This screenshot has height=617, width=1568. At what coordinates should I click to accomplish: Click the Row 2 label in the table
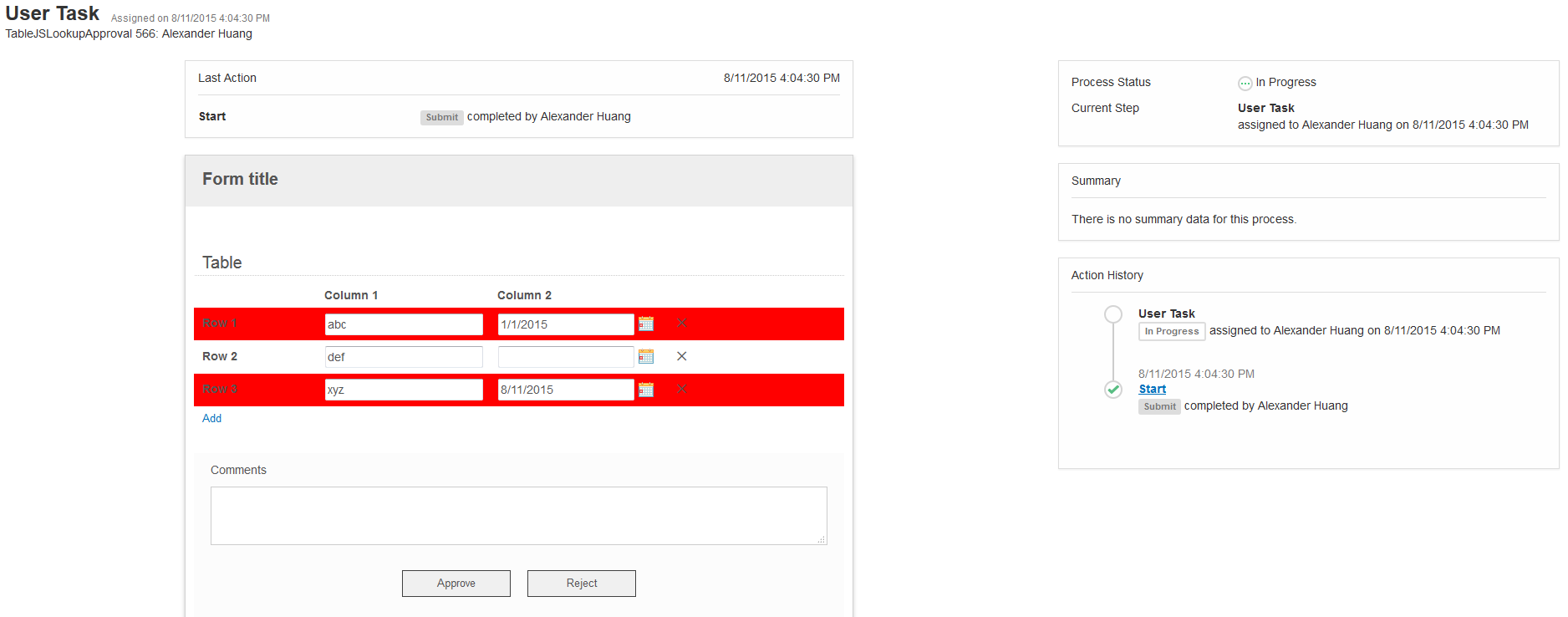220,356
